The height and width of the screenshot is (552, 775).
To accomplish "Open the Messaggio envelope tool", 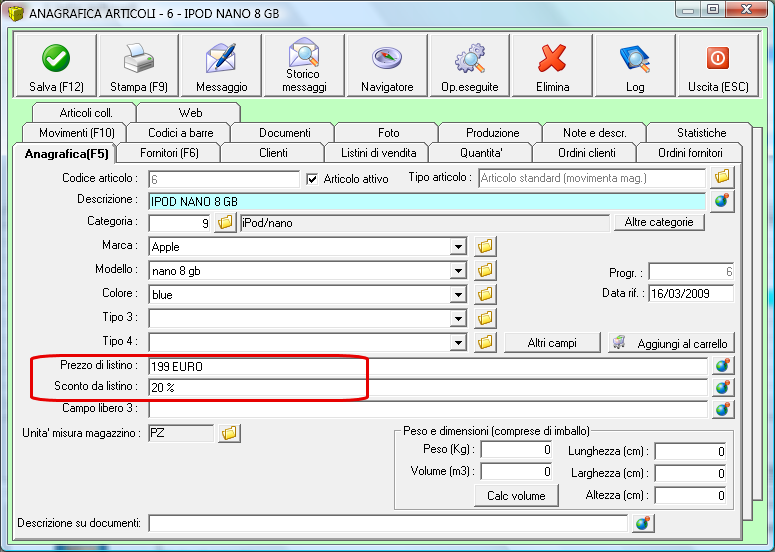I will [221, 65].
